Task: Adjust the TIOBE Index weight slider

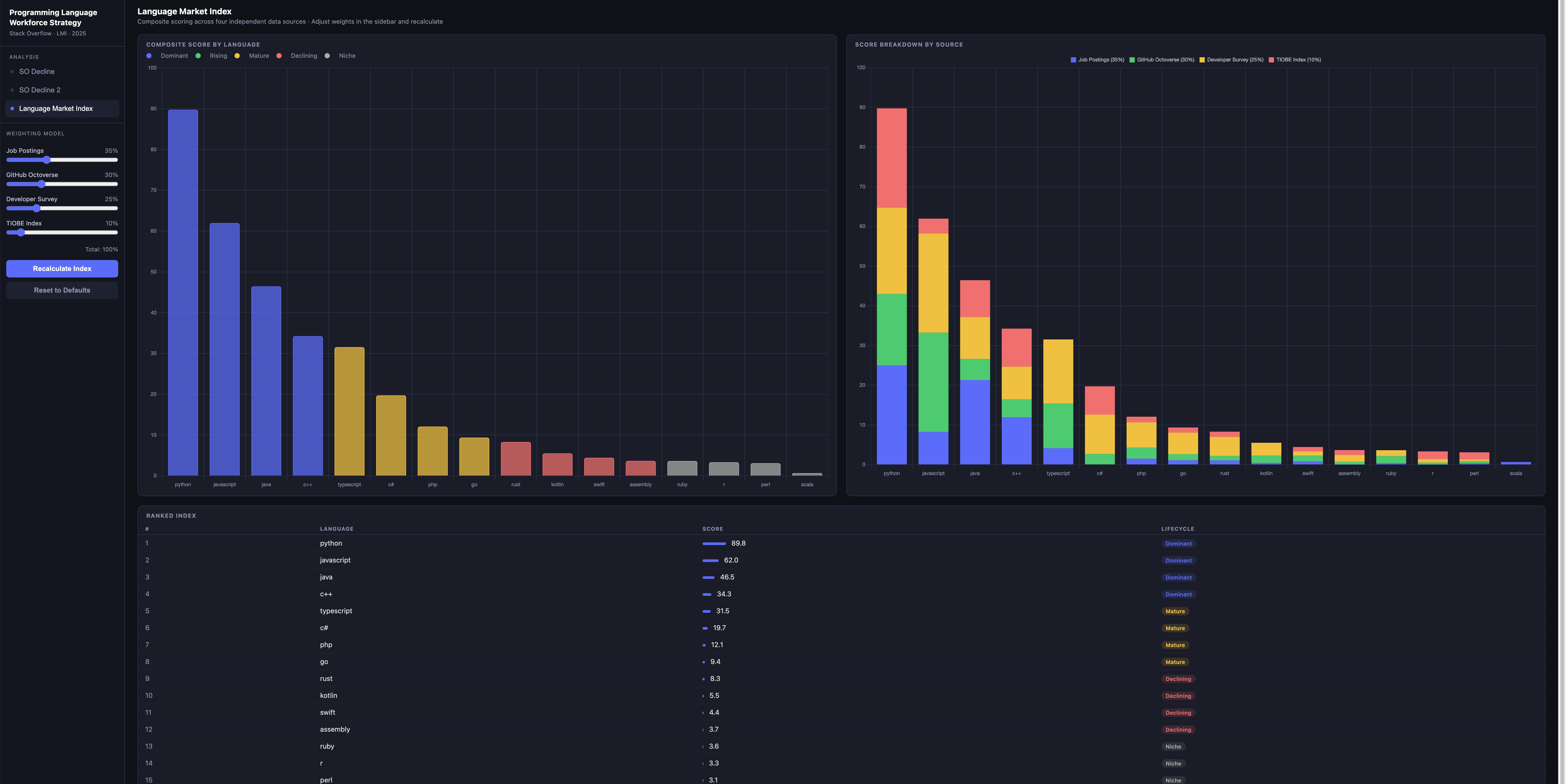Action: click(x=62, y=233)
